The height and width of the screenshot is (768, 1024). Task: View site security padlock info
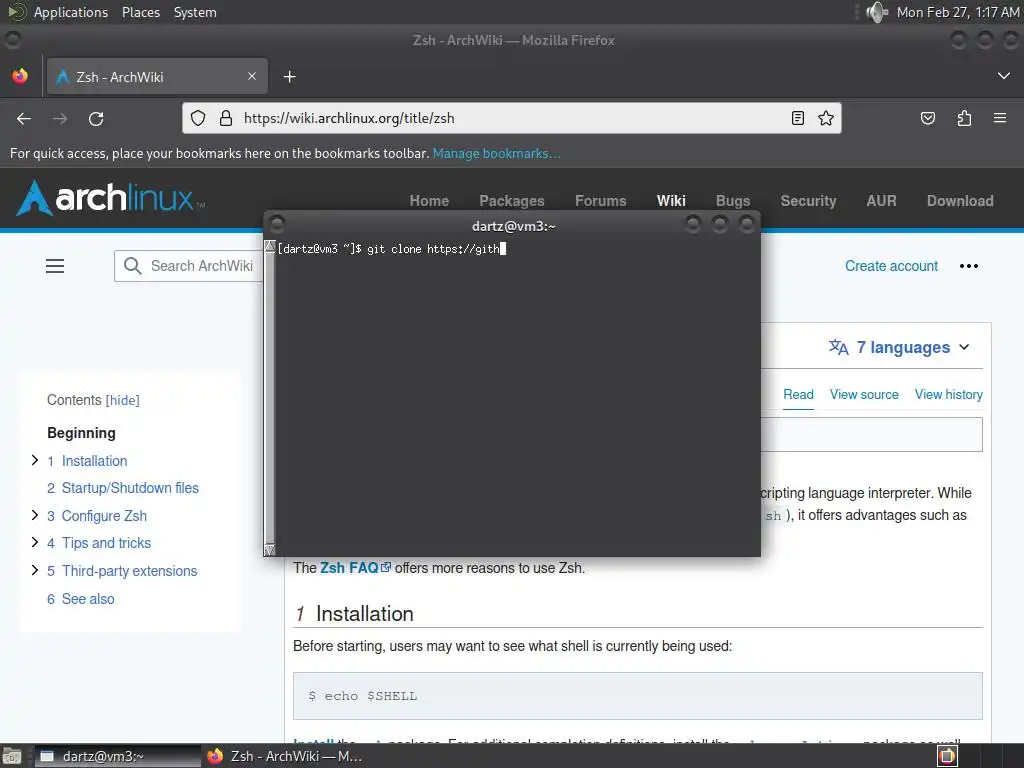(226, 118)
